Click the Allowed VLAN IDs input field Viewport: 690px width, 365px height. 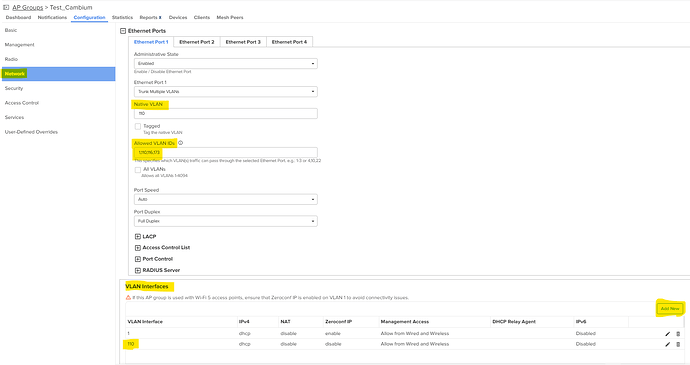pyautogui.click(x=226, y=152)
